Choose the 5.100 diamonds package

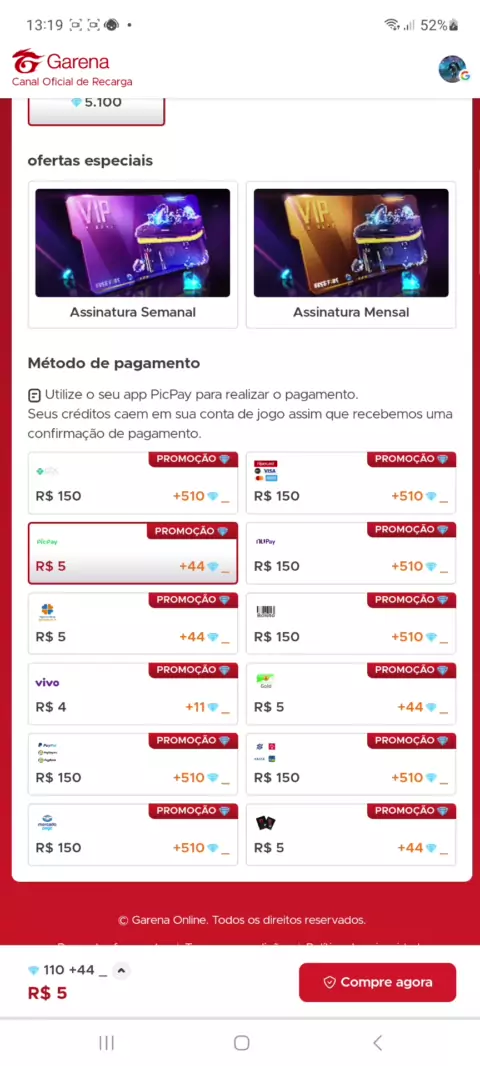pyautogui.click(x=96, y=109)
